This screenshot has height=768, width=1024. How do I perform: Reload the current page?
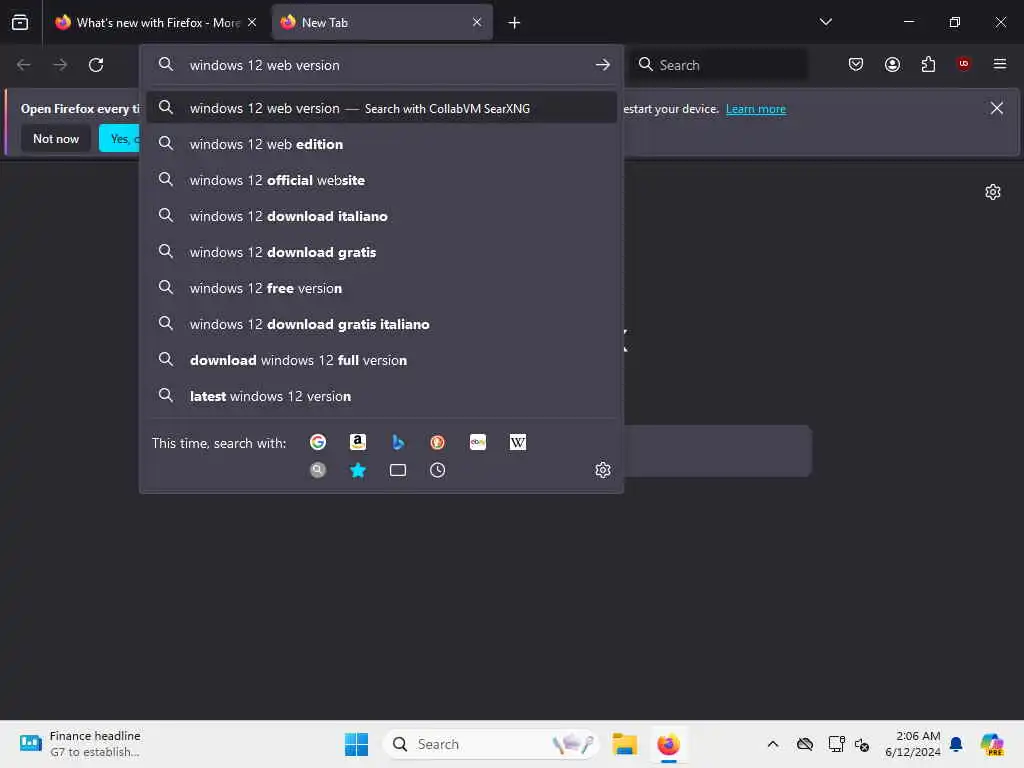point(96,65)
